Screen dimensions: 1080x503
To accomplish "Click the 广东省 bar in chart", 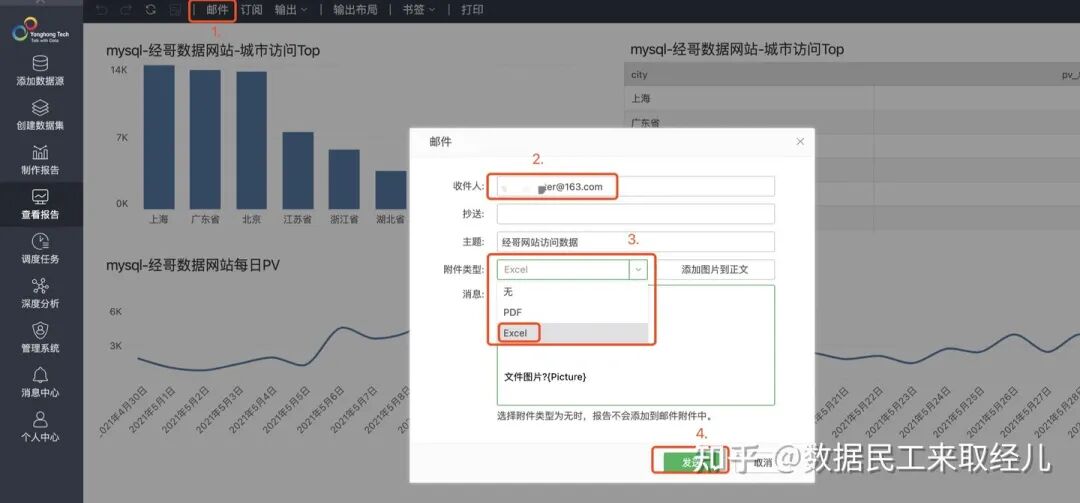I will coord(205,139).
